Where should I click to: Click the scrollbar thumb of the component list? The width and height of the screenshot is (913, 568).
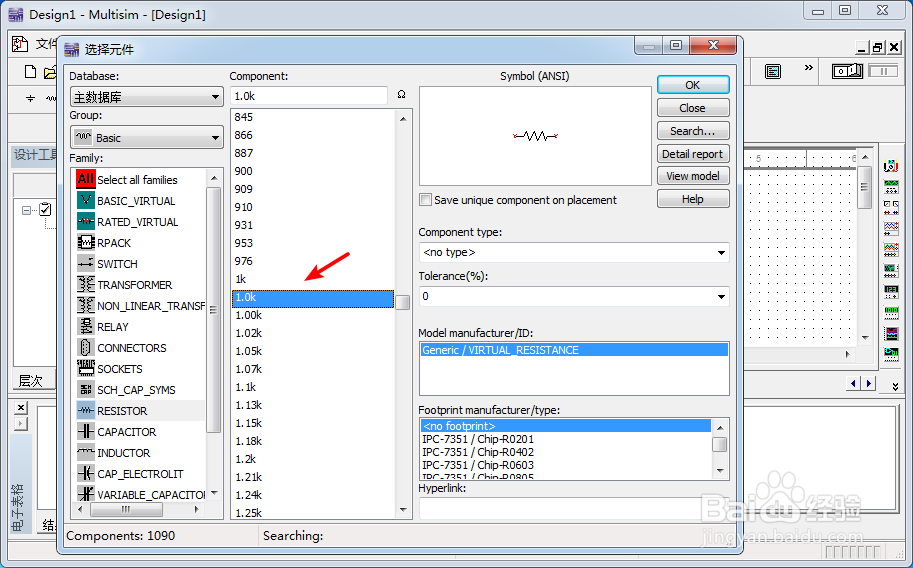pos(402,302)
